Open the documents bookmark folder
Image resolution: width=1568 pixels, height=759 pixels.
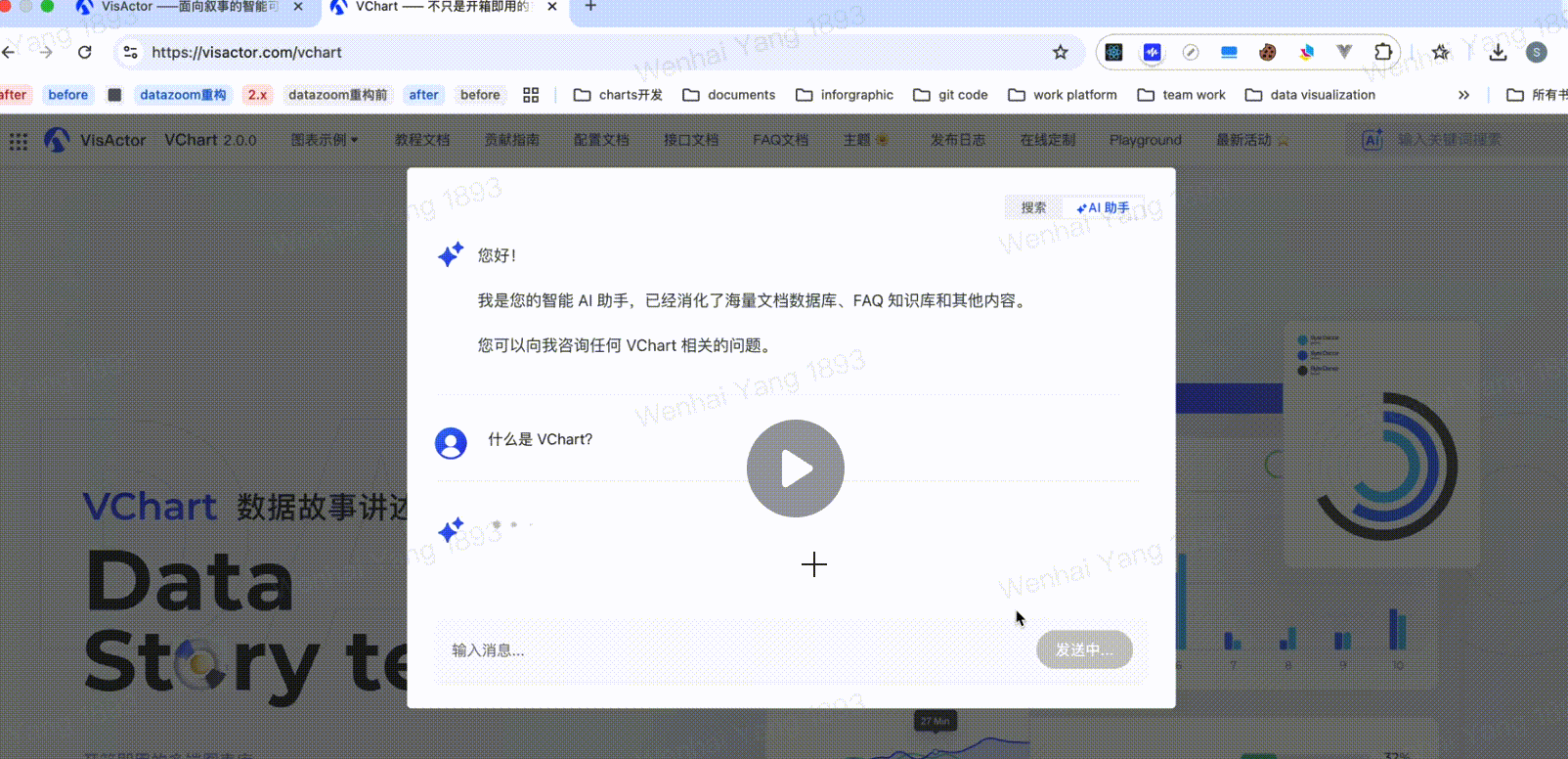click(729, 95)
